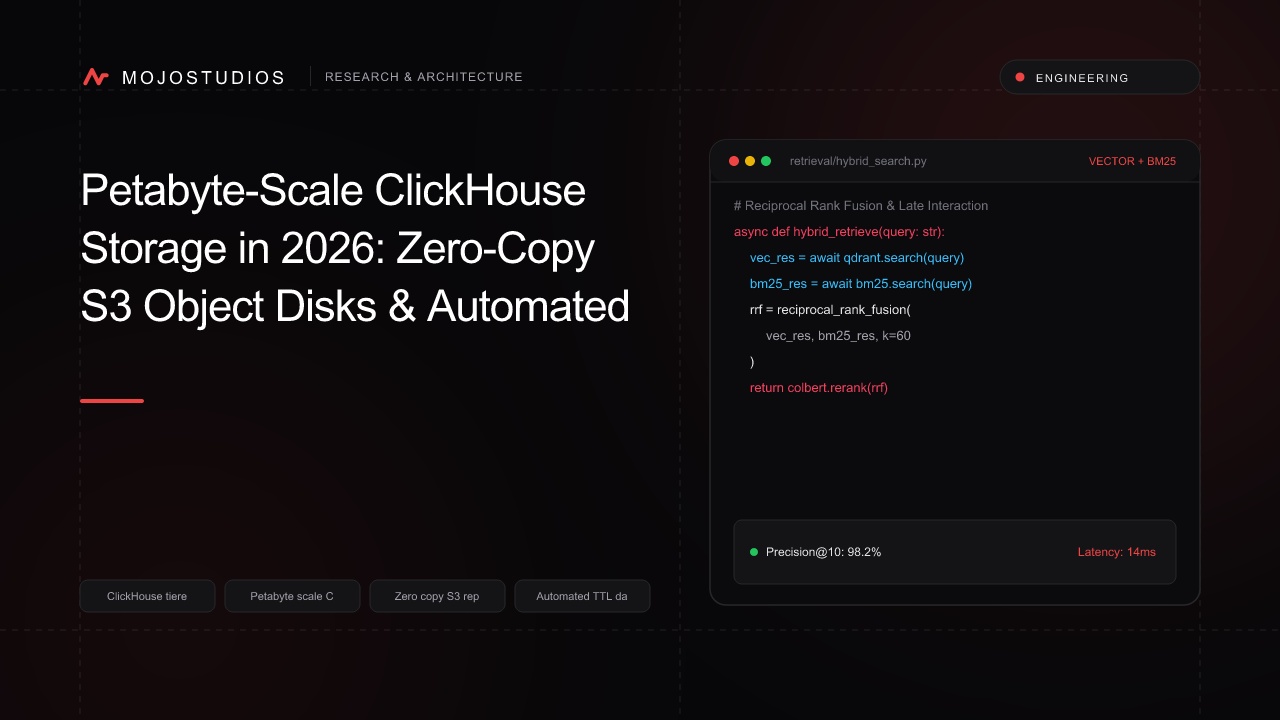The height and width of the screenshot is (720, 1280).
Task: Click the yellow window dot
Action: pos(750,161)
